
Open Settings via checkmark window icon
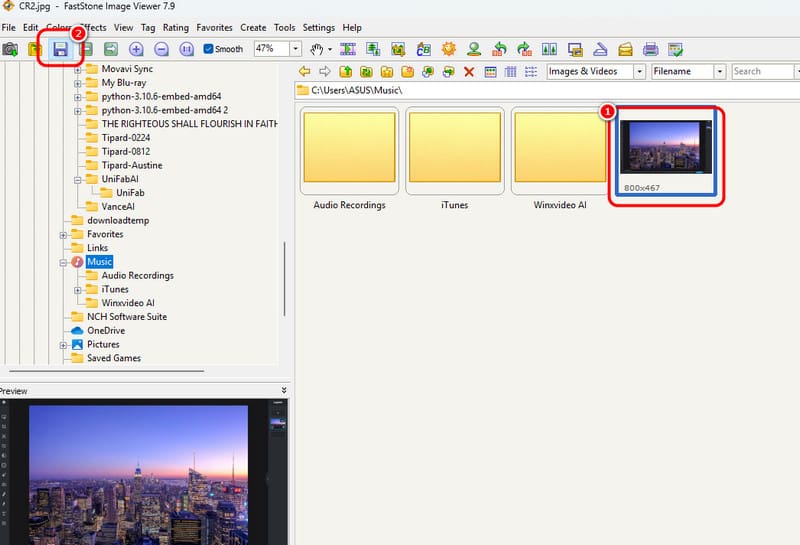coord(676,49)
